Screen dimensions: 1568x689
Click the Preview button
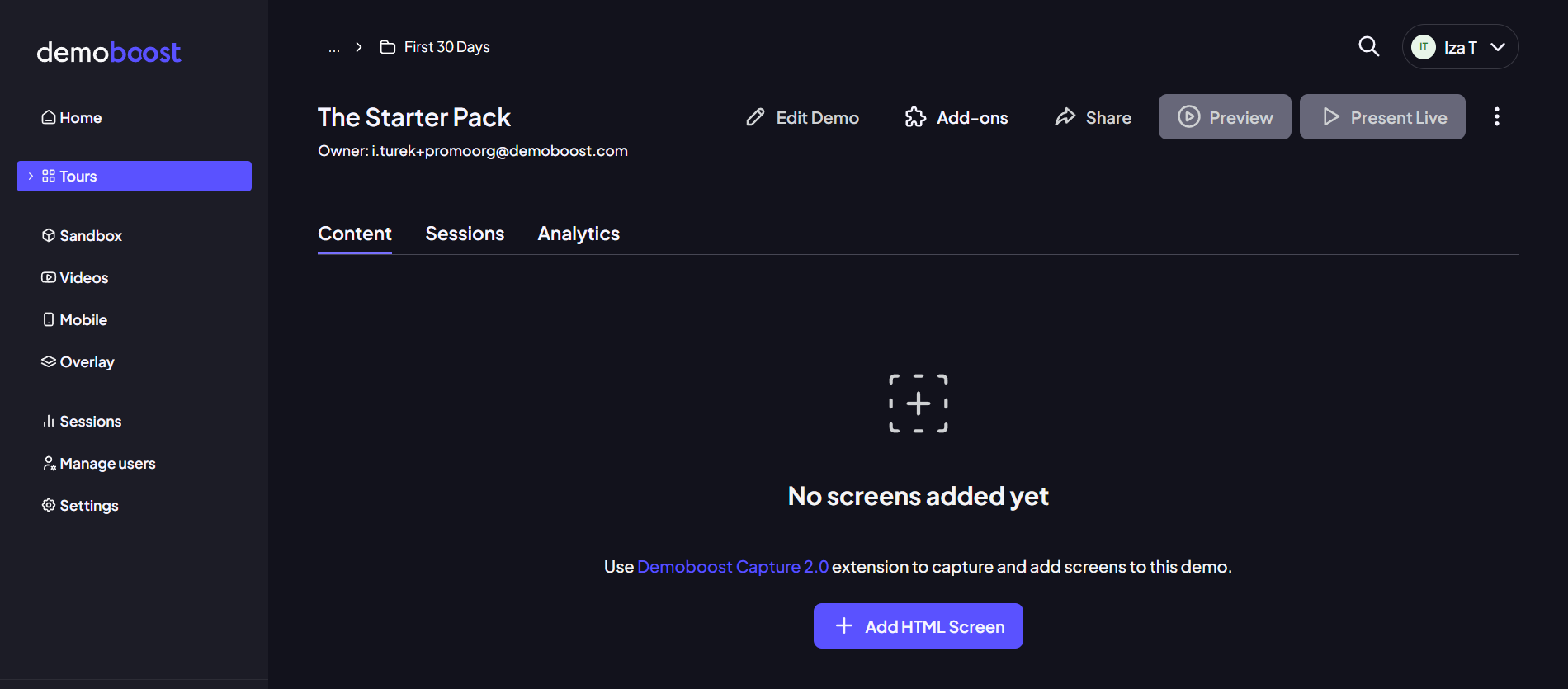pos(1225,117)
